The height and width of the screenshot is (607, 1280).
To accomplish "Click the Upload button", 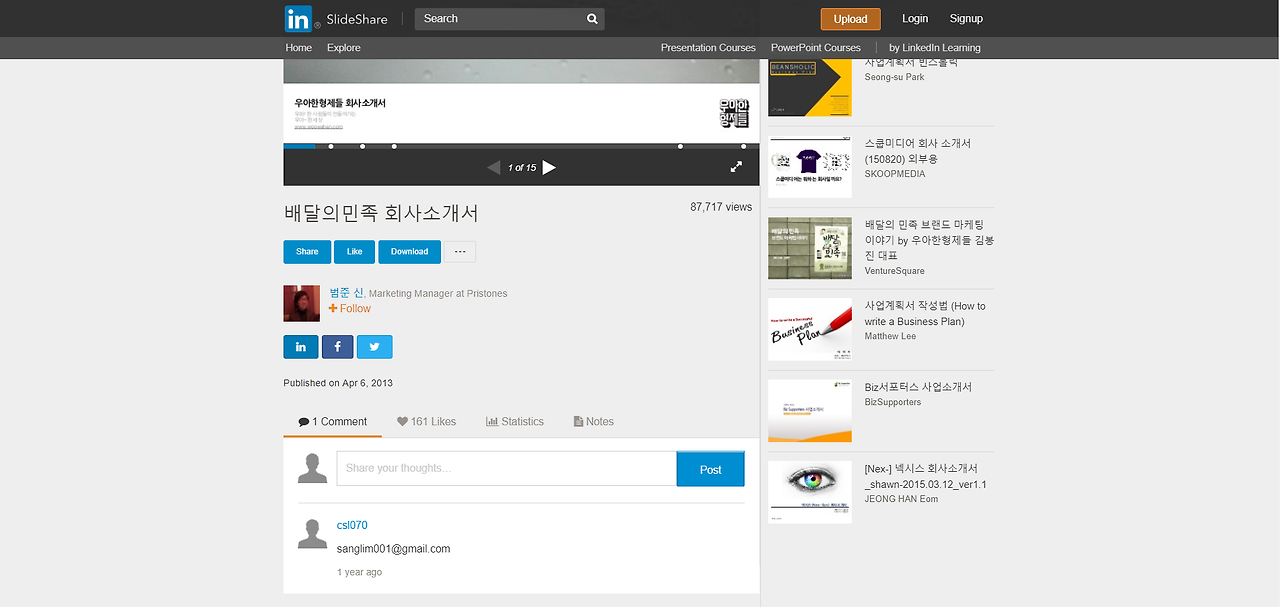I will click(x=851, y=19).
